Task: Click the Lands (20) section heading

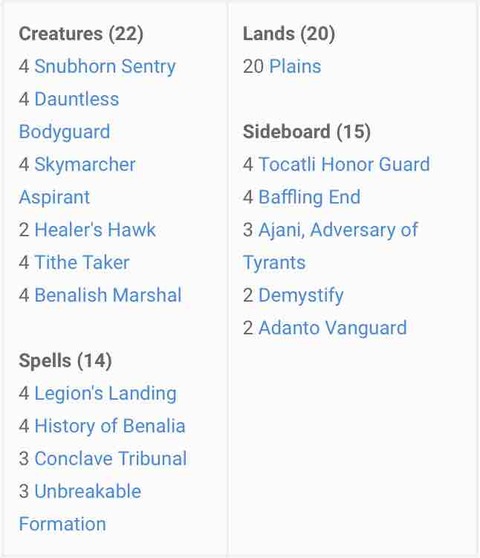Action: [x=289, y=34]
